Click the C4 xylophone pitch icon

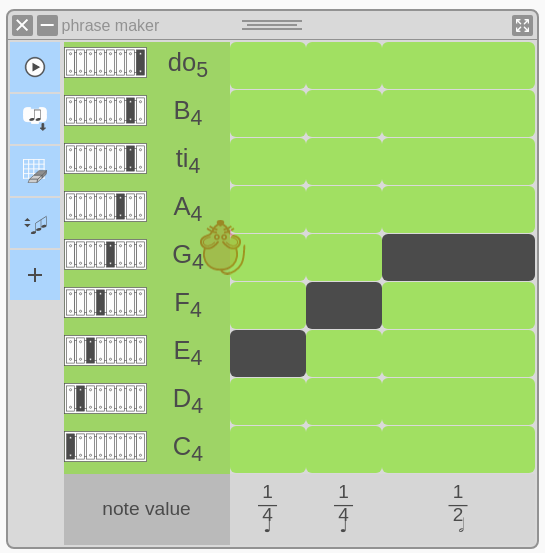click(x=105, y=446)
